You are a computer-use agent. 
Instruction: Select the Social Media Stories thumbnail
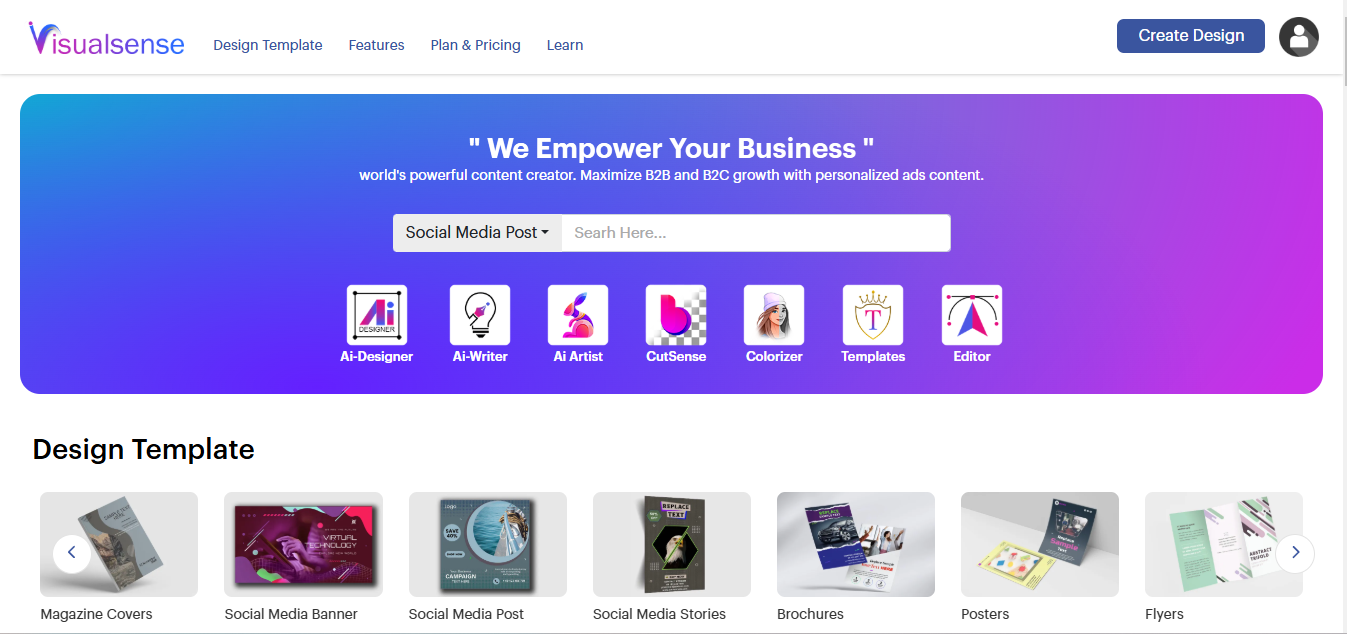(672, 544)
